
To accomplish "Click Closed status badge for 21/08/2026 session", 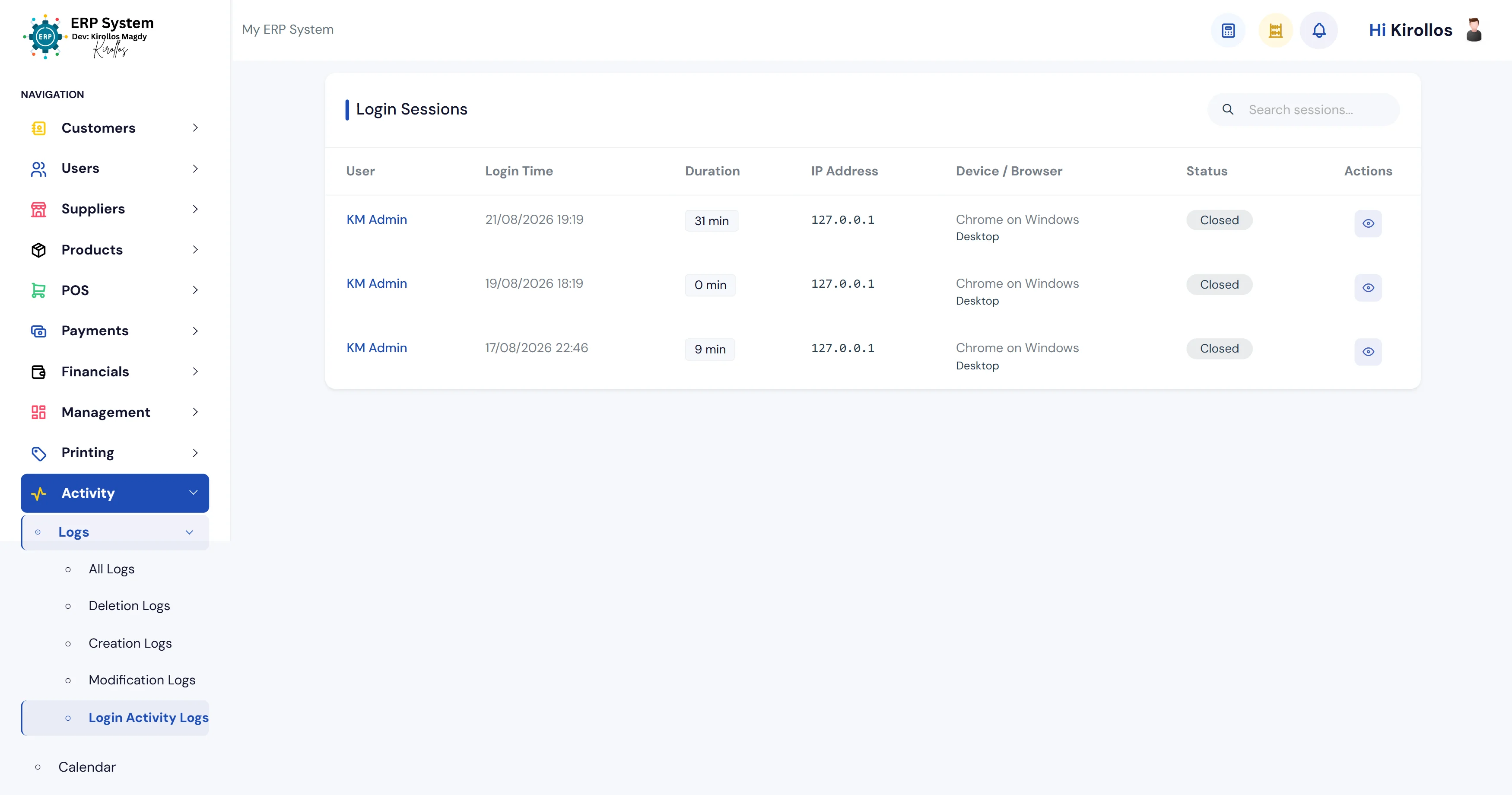I will [1219, 220].
